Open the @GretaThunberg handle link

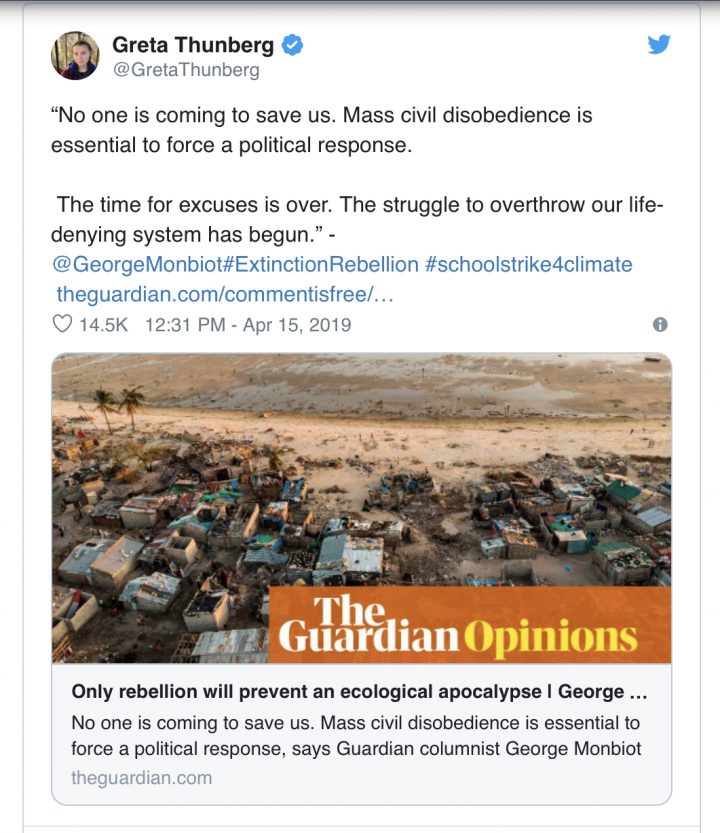[185, 70]
